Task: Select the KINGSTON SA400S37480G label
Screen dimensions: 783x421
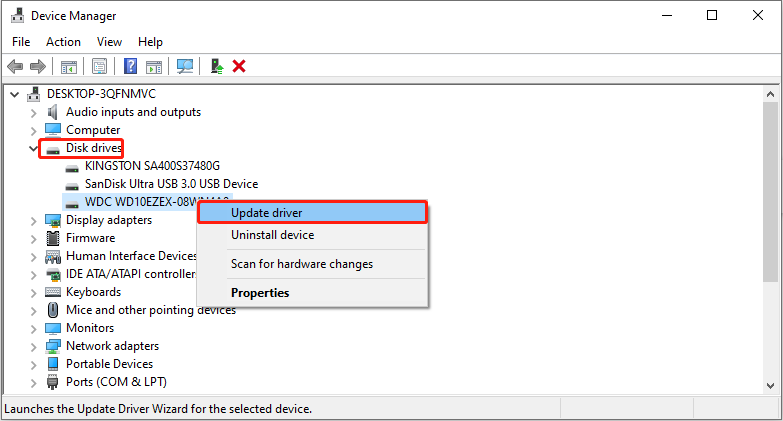Action: (152, 166)
